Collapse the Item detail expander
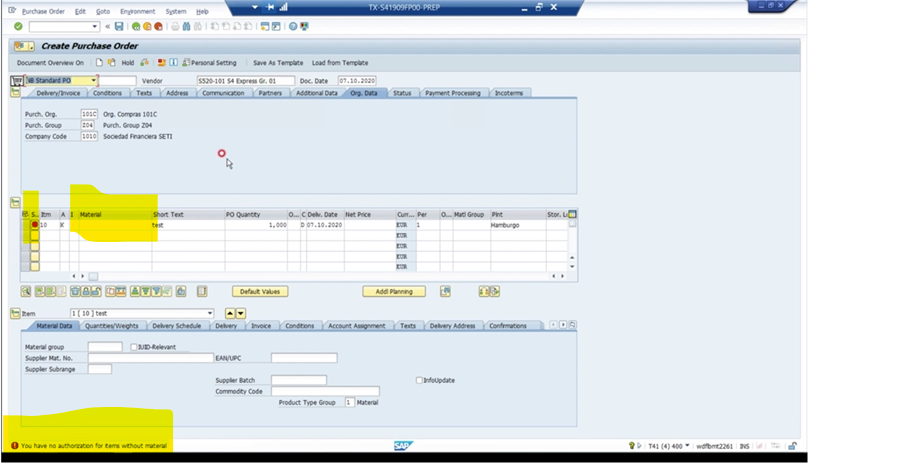 pyautogui.click(x=15, y=314)
